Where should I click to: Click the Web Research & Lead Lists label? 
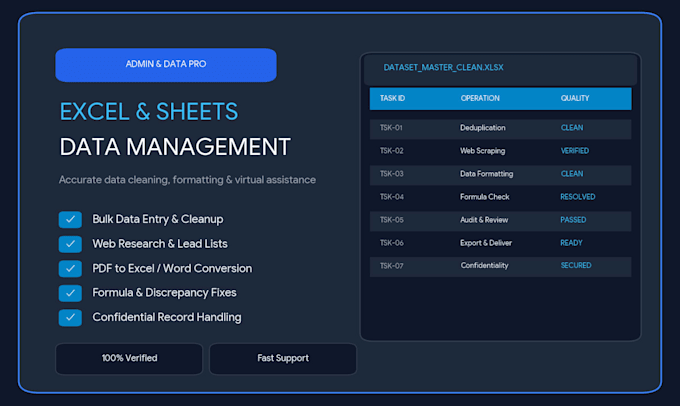pyautogui.click(x=160, y=244)
